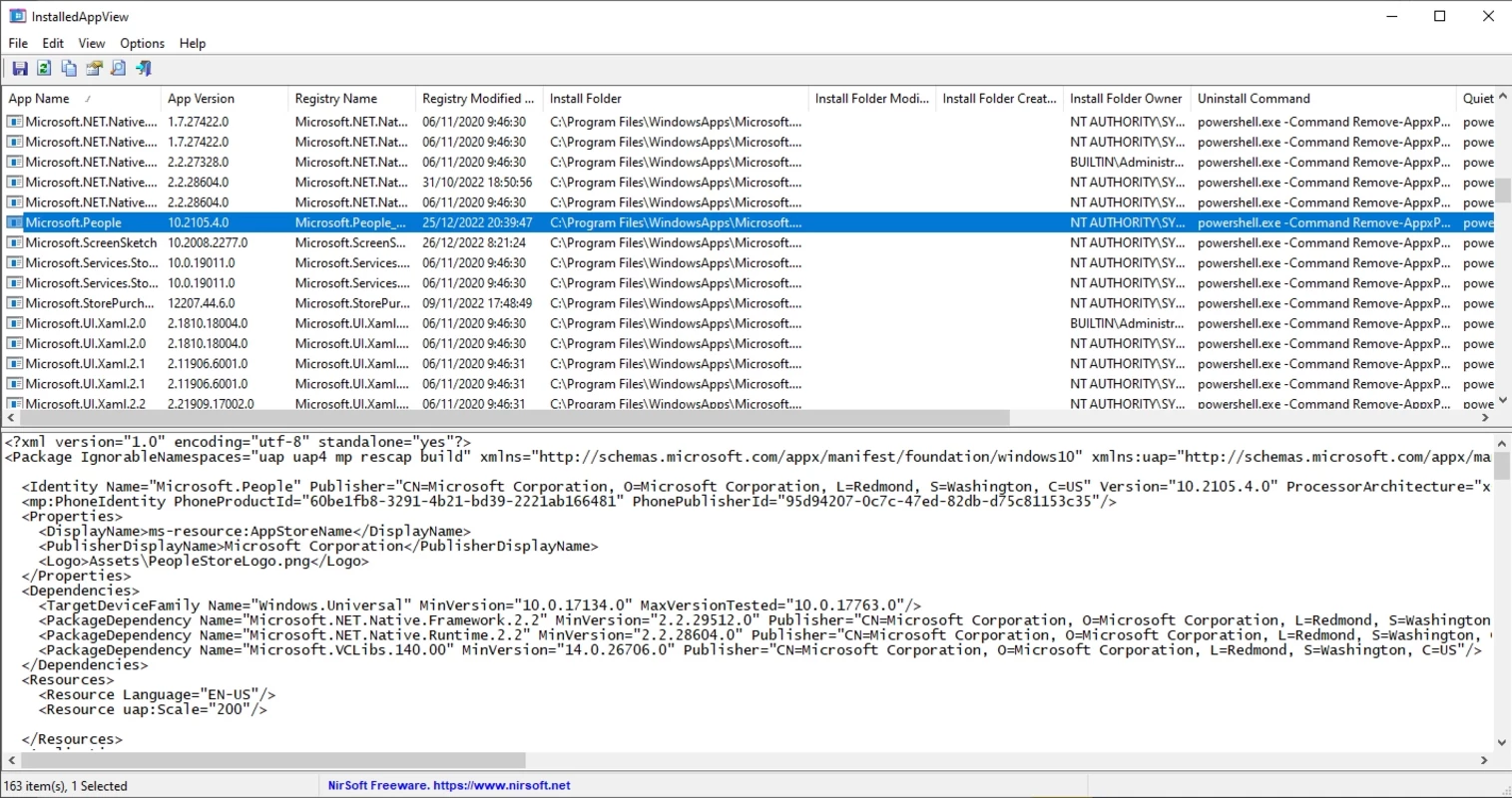Click the icon beside Microsoft.ScreenSketch row
Screen dimensions: 1512x798
(15, 242)
